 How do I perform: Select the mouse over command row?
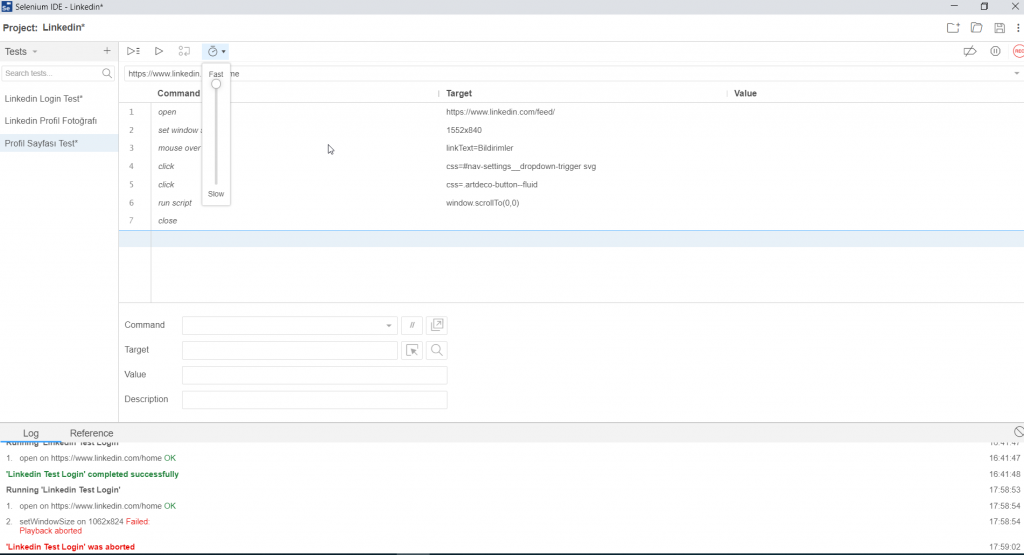(x=571, y=148)
